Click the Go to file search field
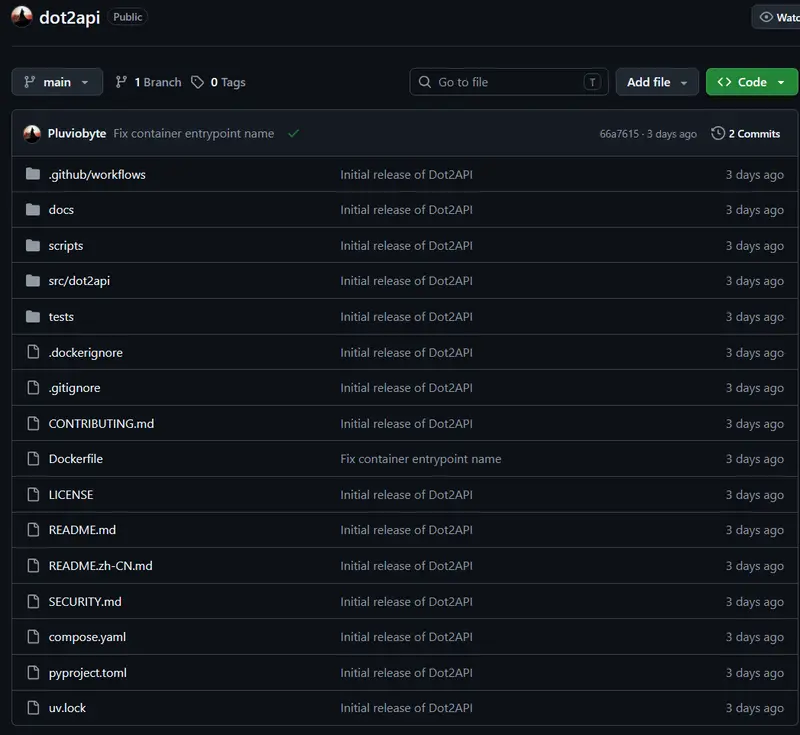Screen dimensions: 800x735 click(x=509, y=82)
